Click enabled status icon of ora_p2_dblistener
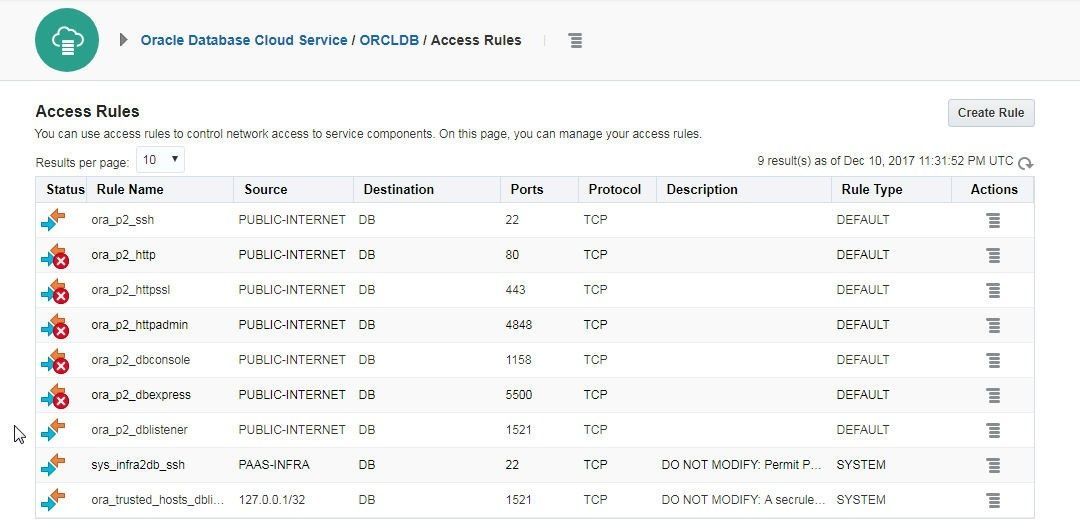Image resolution: width=1080 pixels, height=530 pixels. click(x=53, y=430)
